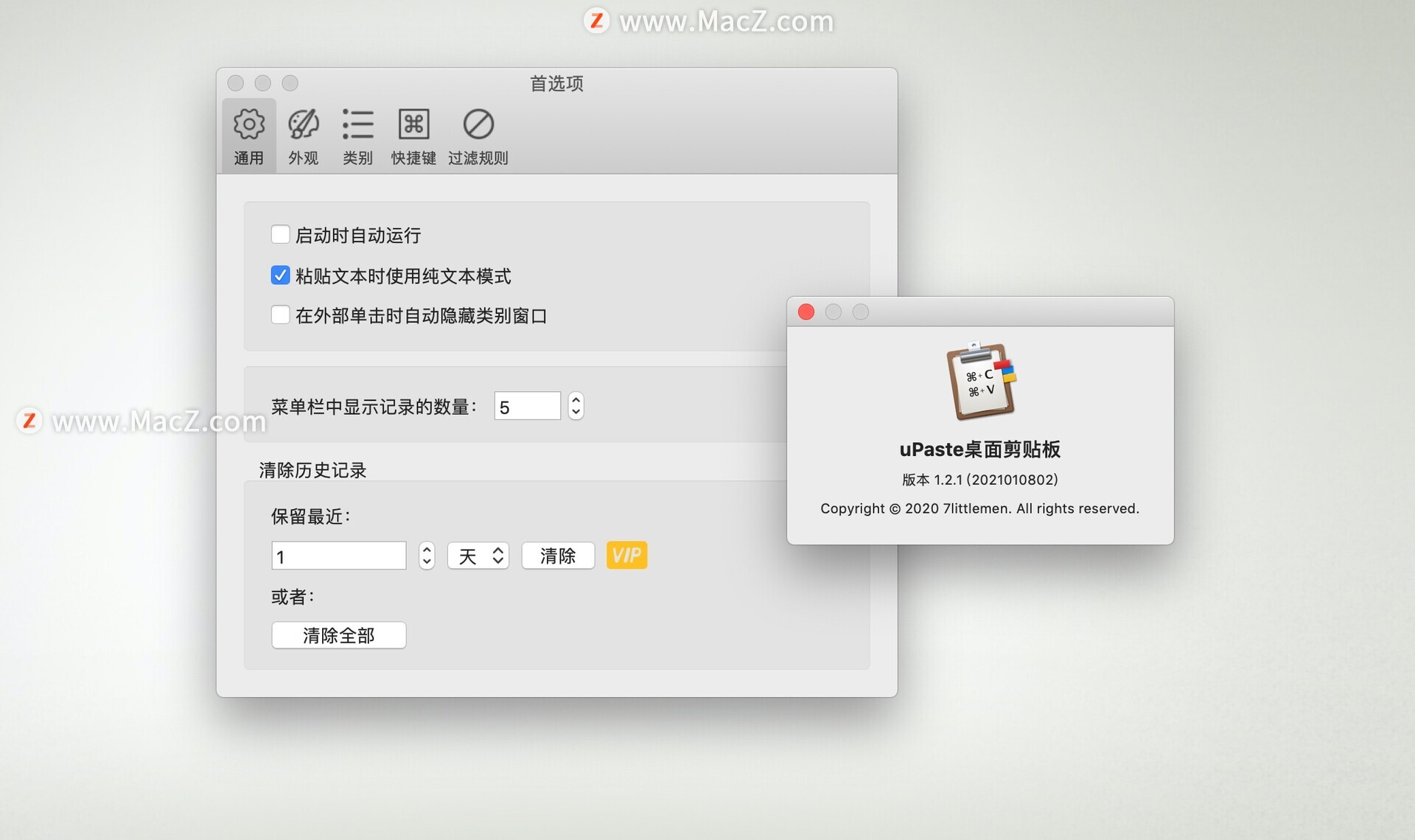Click the menu bar record count field

pos(527,406)
